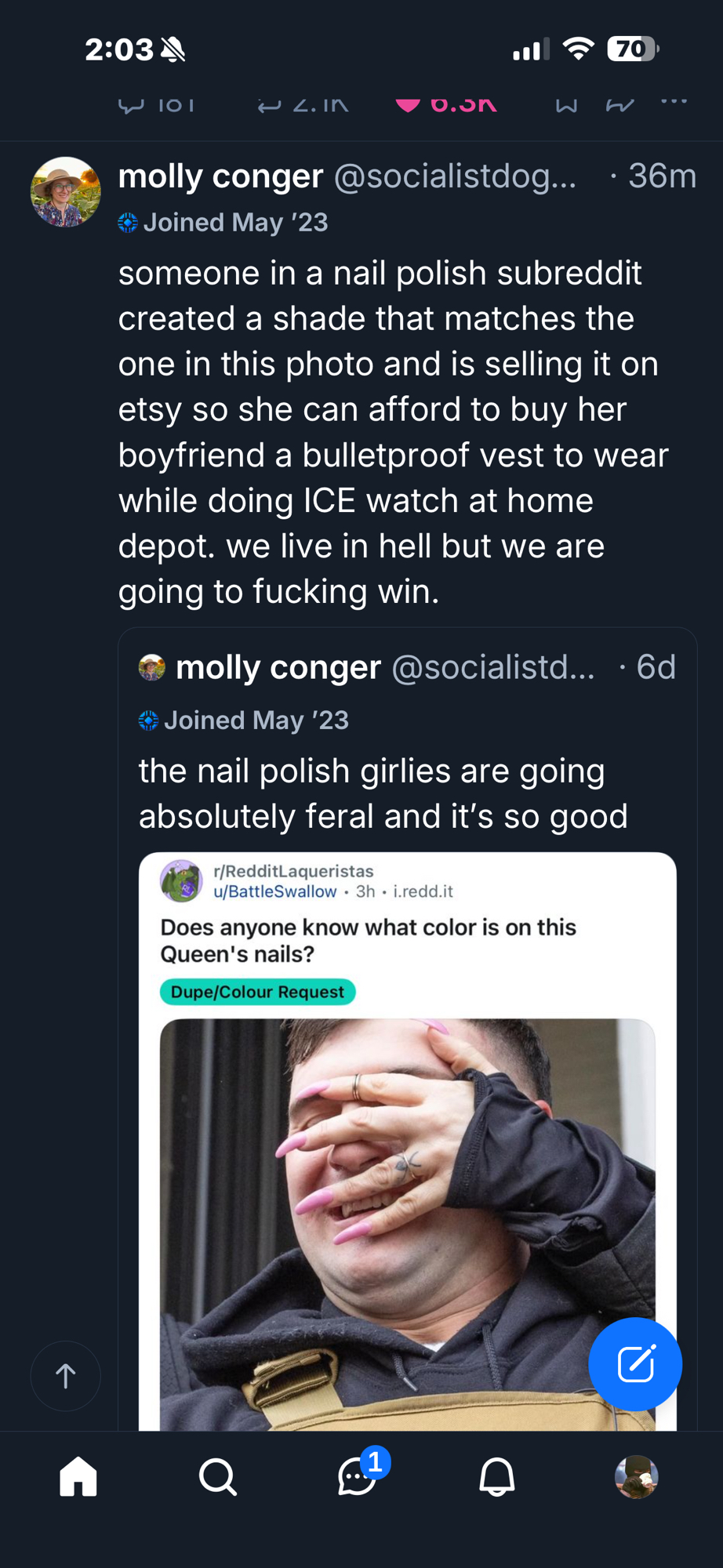The height and width of the screenshot is (1568, 723).
Task: Tap the 36m post timestamp
Action: tap(661, 176)
